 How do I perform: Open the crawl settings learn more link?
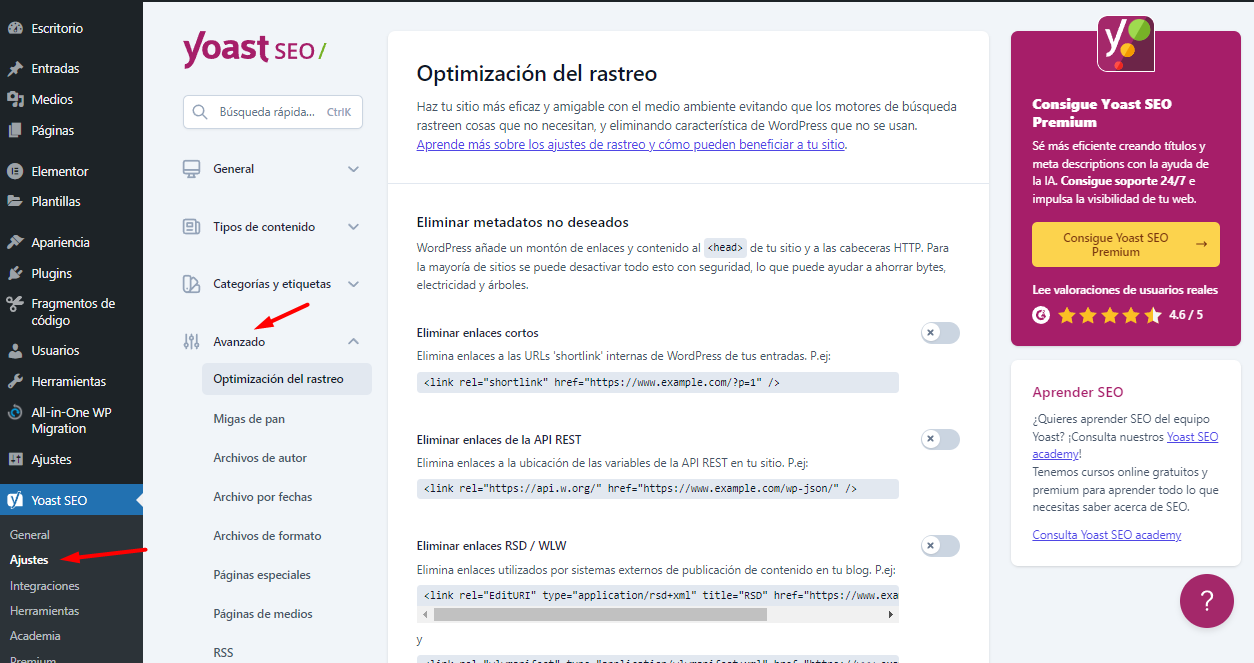[x=631, y=144]
